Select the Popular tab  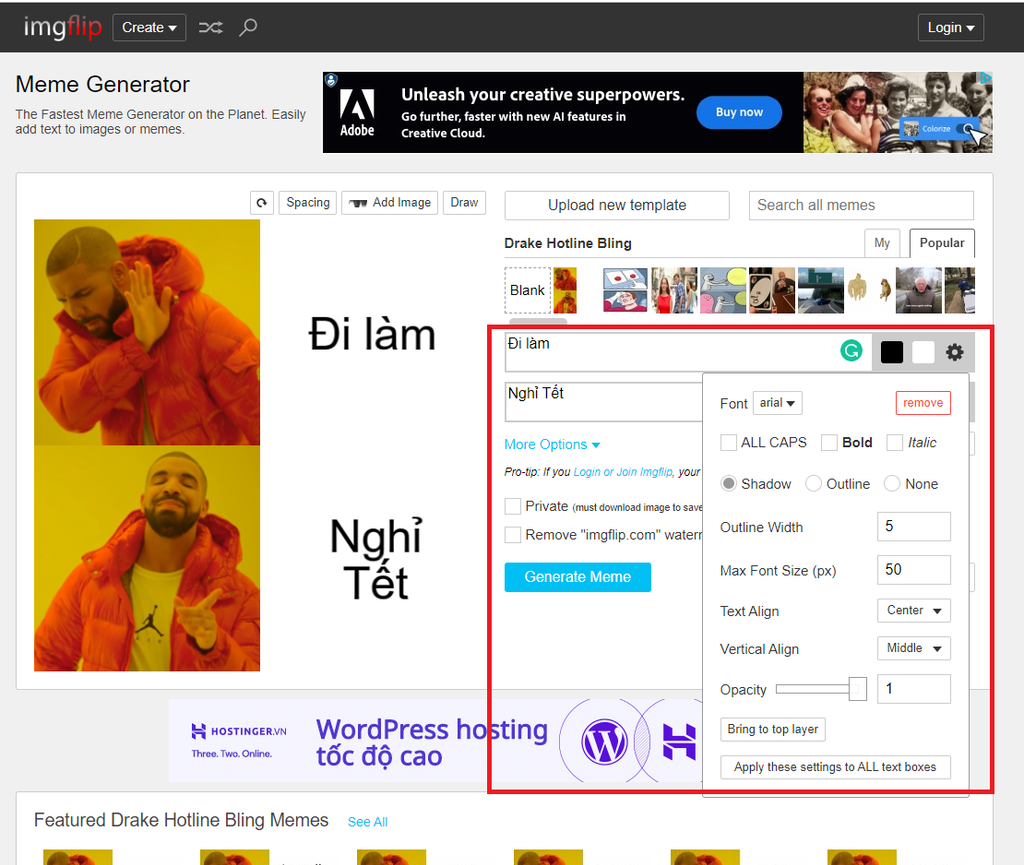pos(941,242)
